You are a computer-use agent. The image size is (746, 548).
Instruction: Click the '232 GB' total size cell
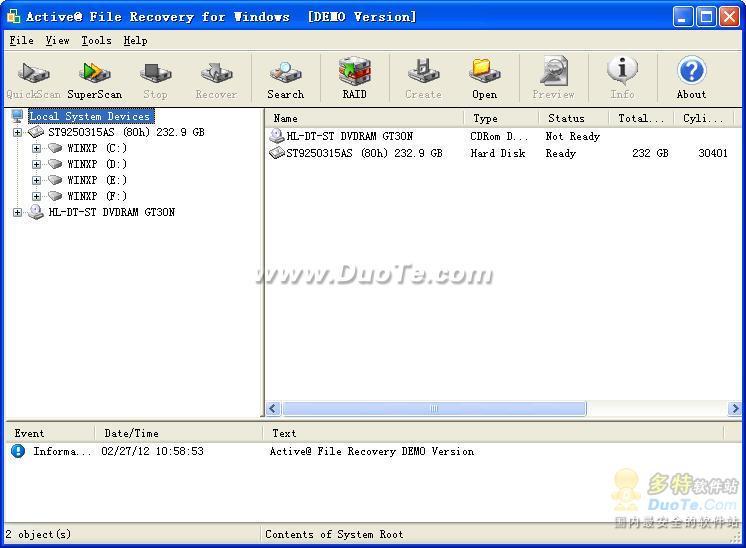click(650, 153)
